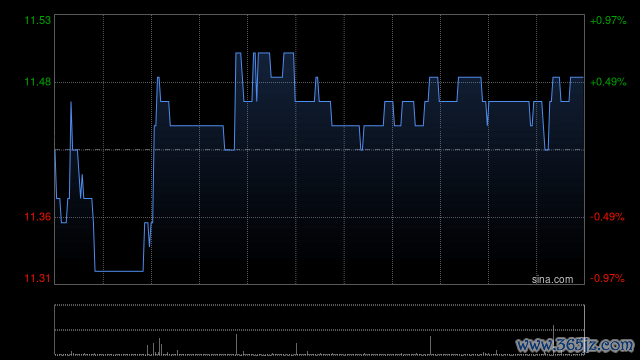640x360 pixels.
Task: Click the -0.97% percentage label
Action: 607,278
